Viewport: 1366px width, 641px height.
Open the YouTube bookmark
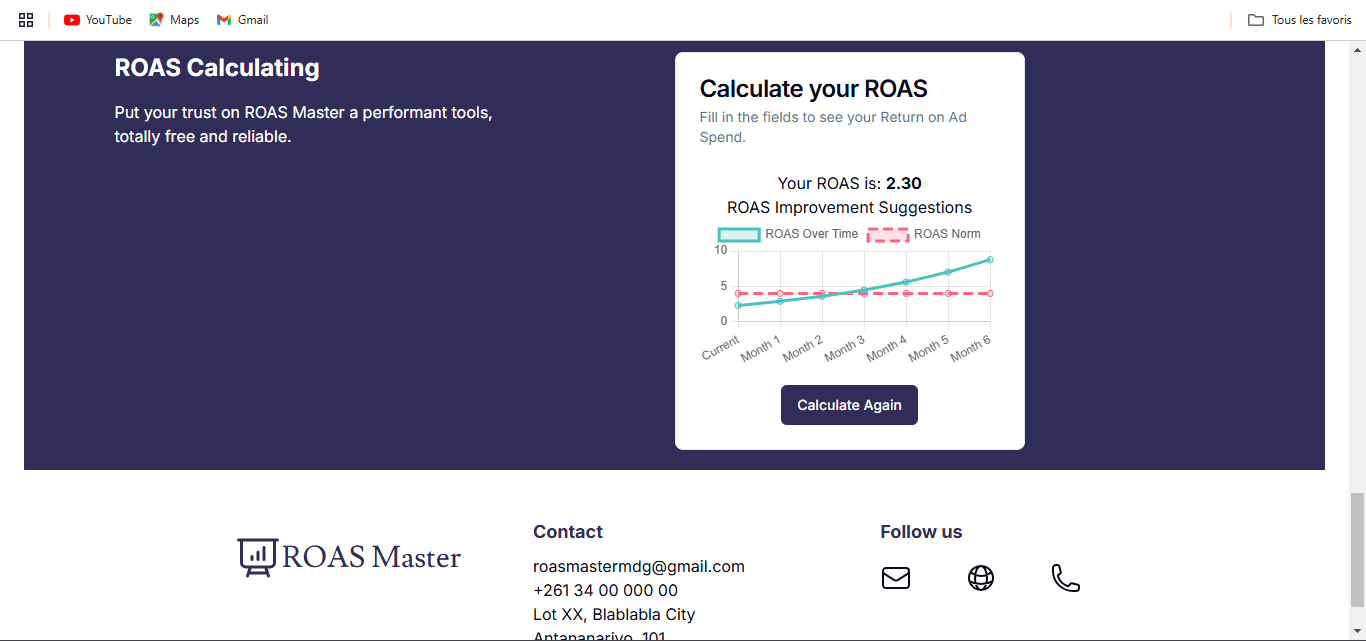point(98,20)
